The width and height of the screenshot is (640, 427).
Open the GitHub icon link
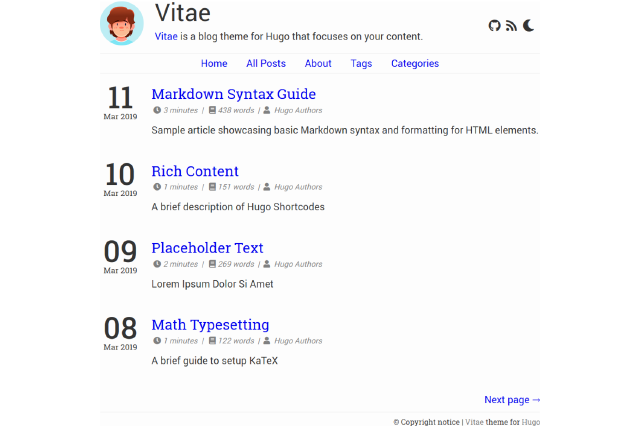494,25
